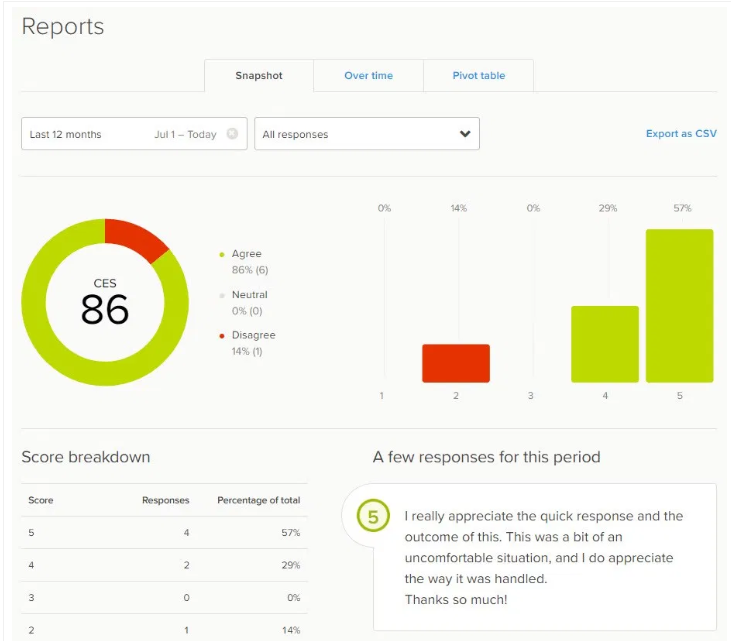Click the tallest green bar for score 5
This screenshot has height=641, width=731.
point(679,305)
